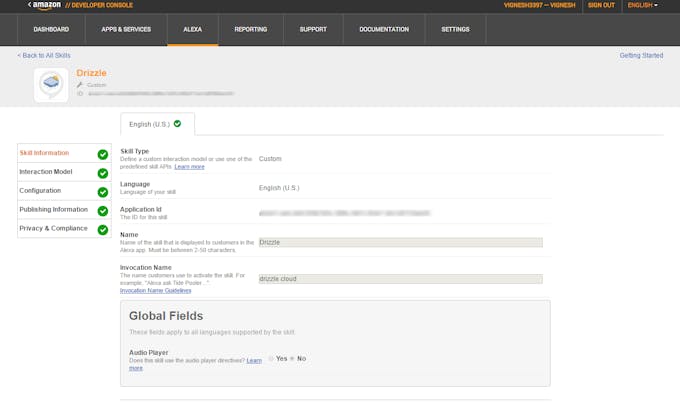Open Interaction Model section in sidebar

pyautogui.click(x=64, y=172)
